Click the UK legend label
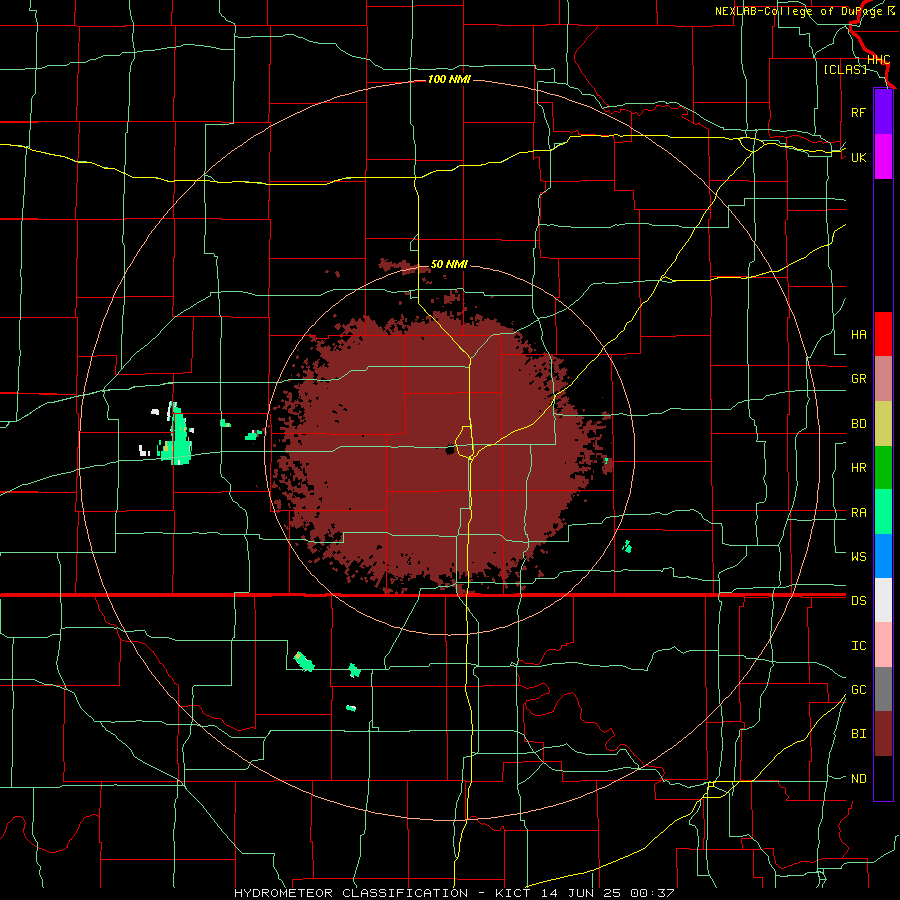 [x=858, y=157]
